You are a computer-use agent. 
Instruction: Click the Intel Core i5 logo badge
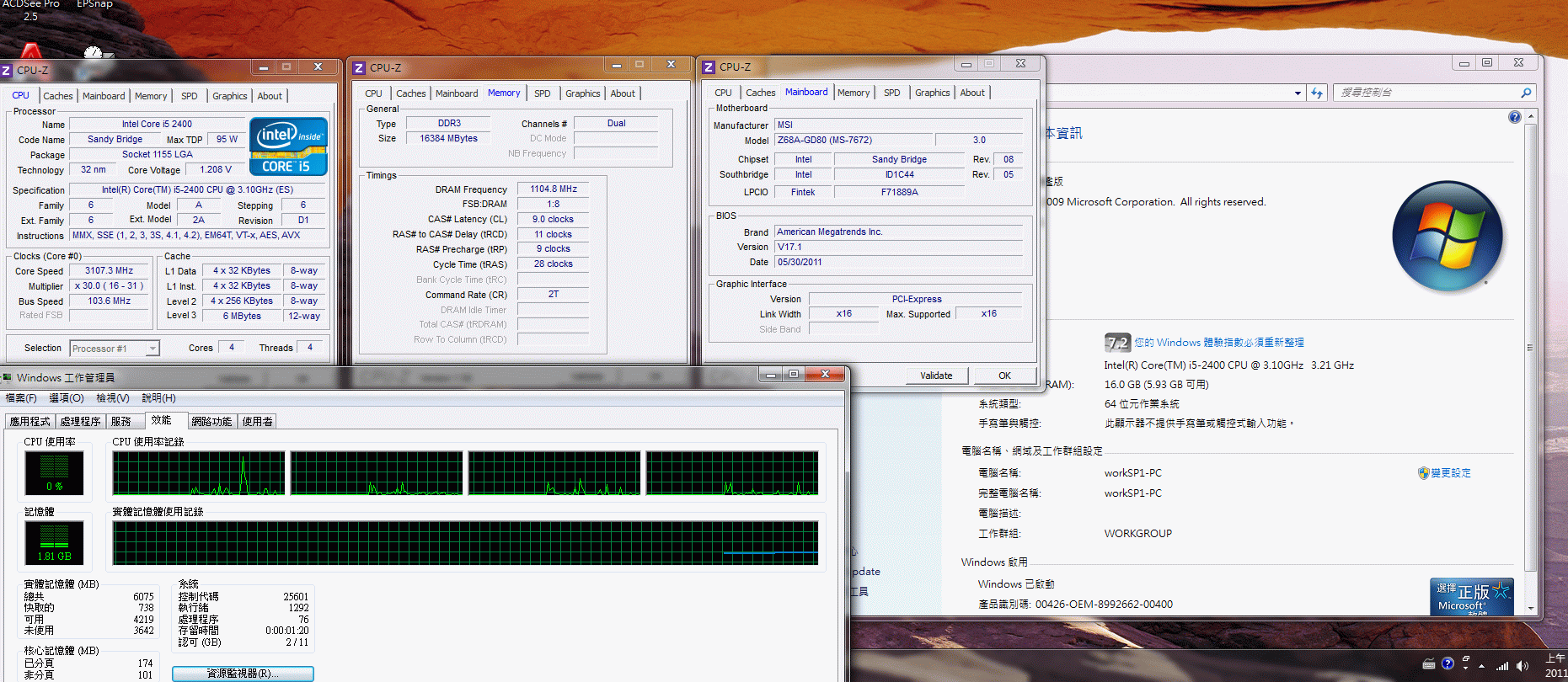[x=288, y=147]
